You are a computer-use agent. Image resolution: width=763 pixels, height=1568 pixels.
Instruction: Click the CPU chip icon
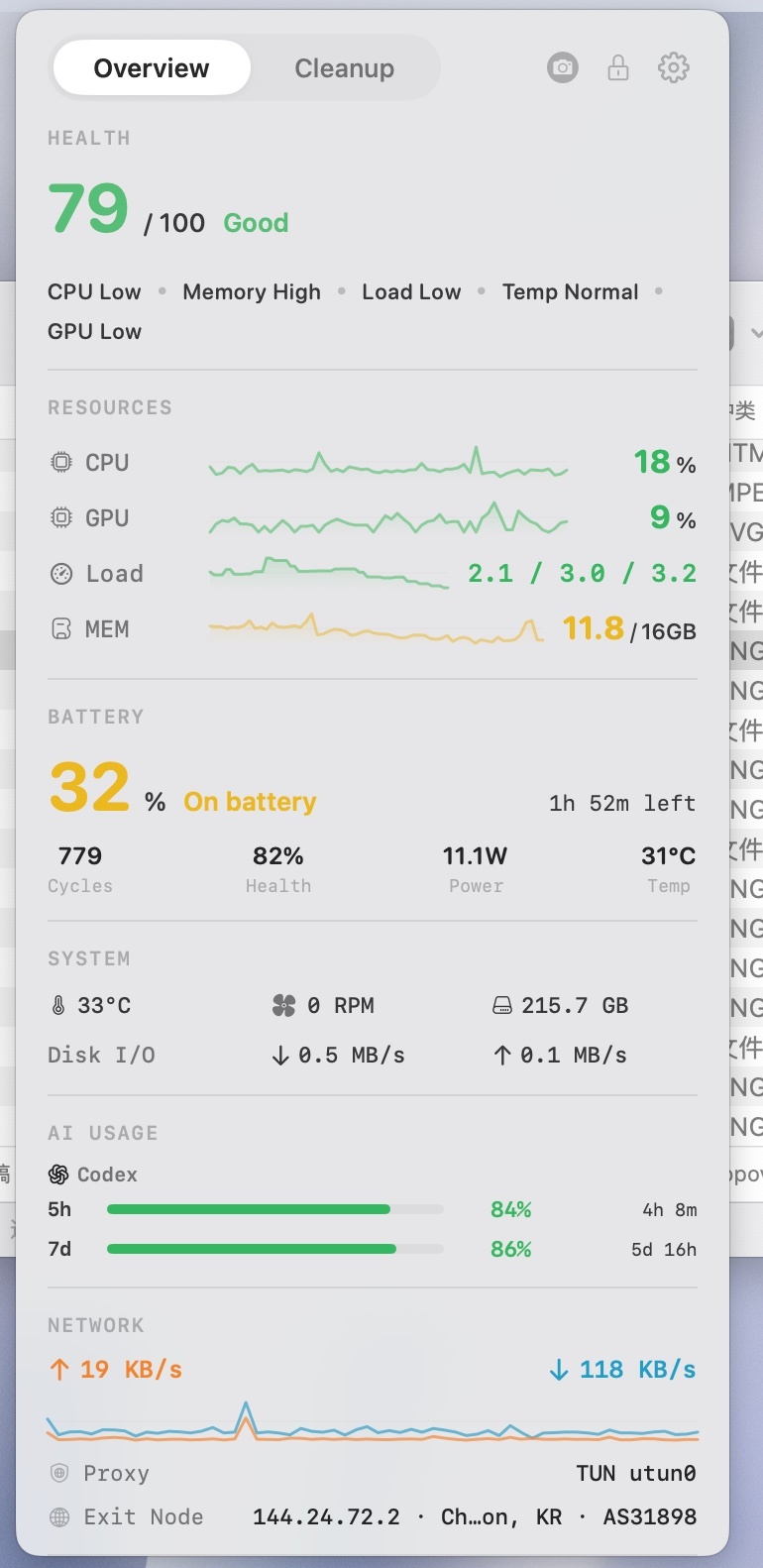[x=61, y=462]
